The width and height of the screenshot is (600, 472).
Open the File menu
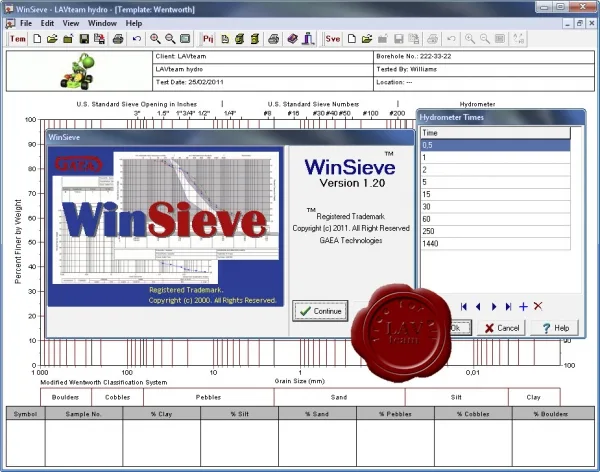pos(26,23)
